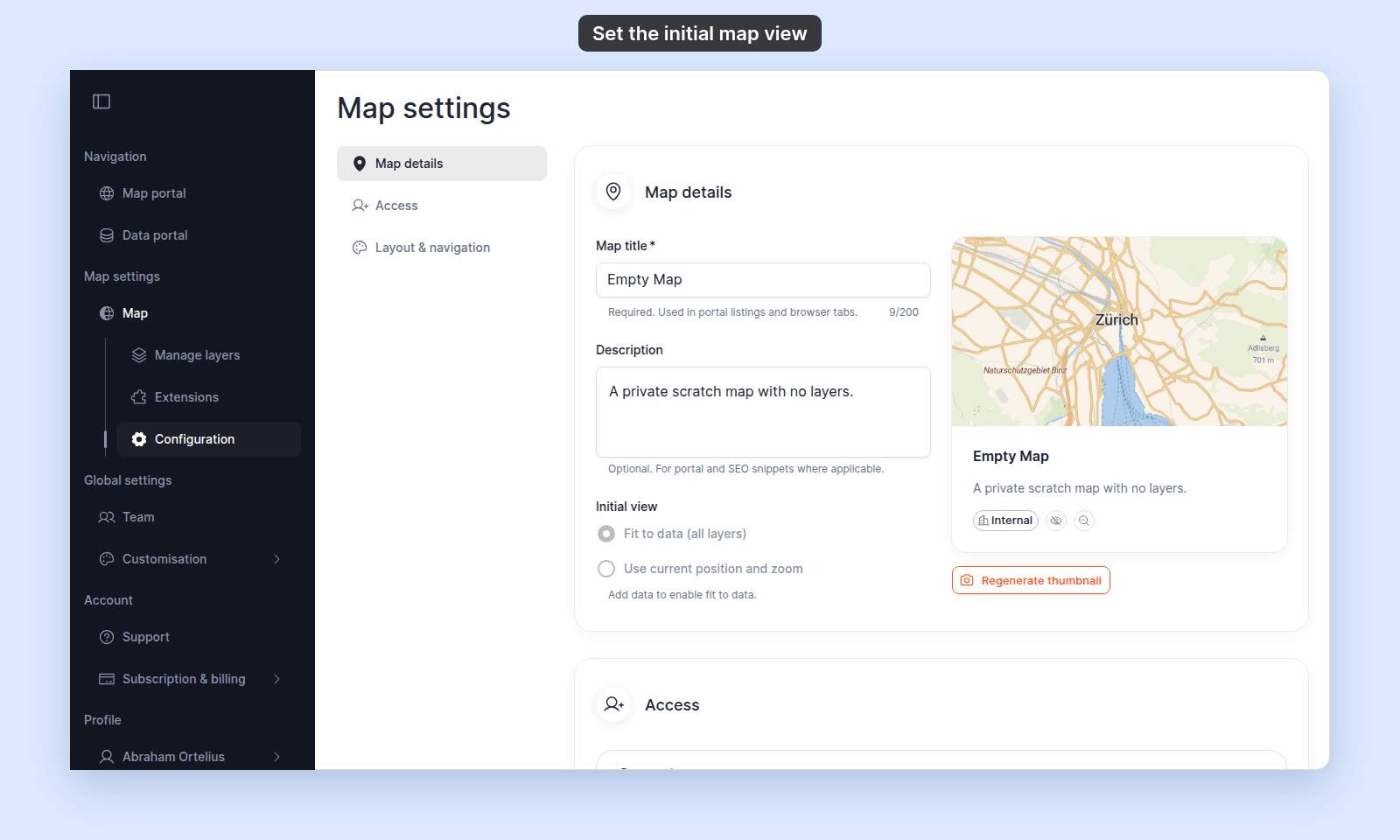Image resolution: width=1400 pixels, height=840 pixels.
Task: Click the puzzle icon beside Extensions
Action: click(x=139, y=397)
